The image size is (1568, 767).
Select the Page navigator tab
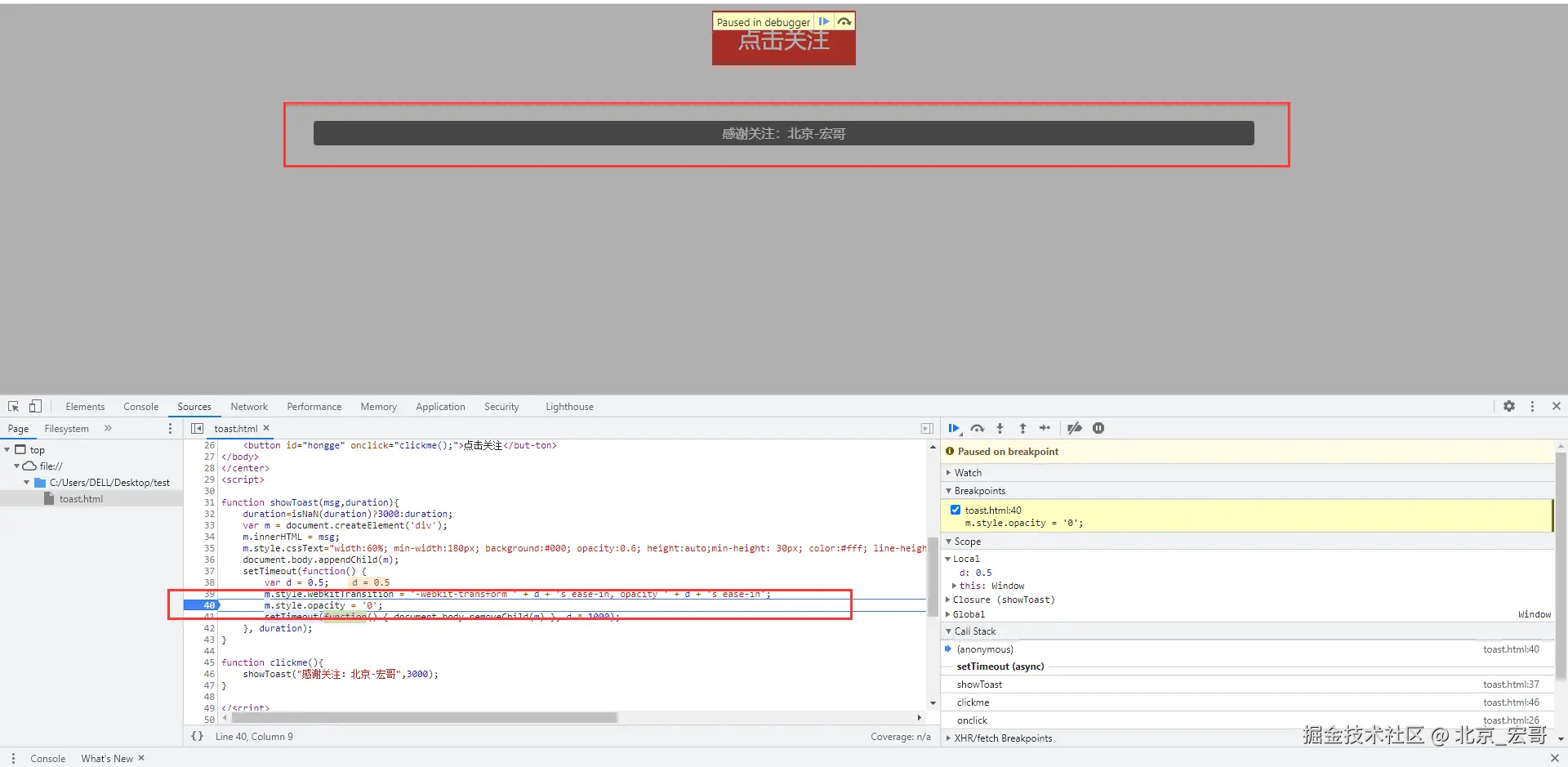[18, 428]
